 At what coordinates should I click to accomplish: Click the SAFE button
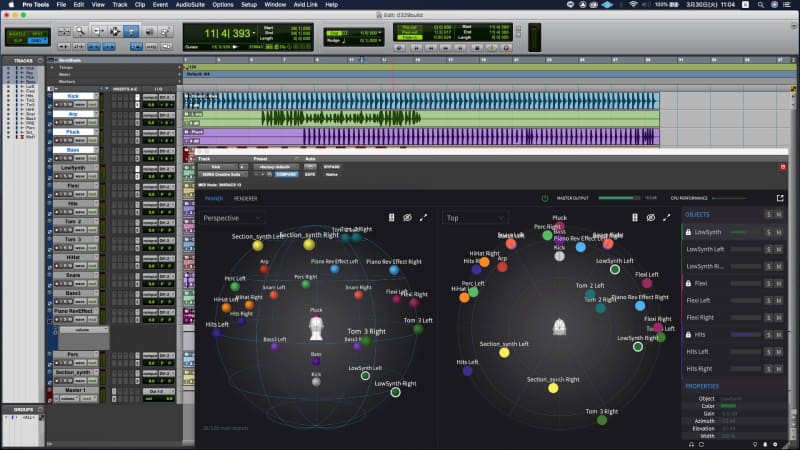[310, 174]
